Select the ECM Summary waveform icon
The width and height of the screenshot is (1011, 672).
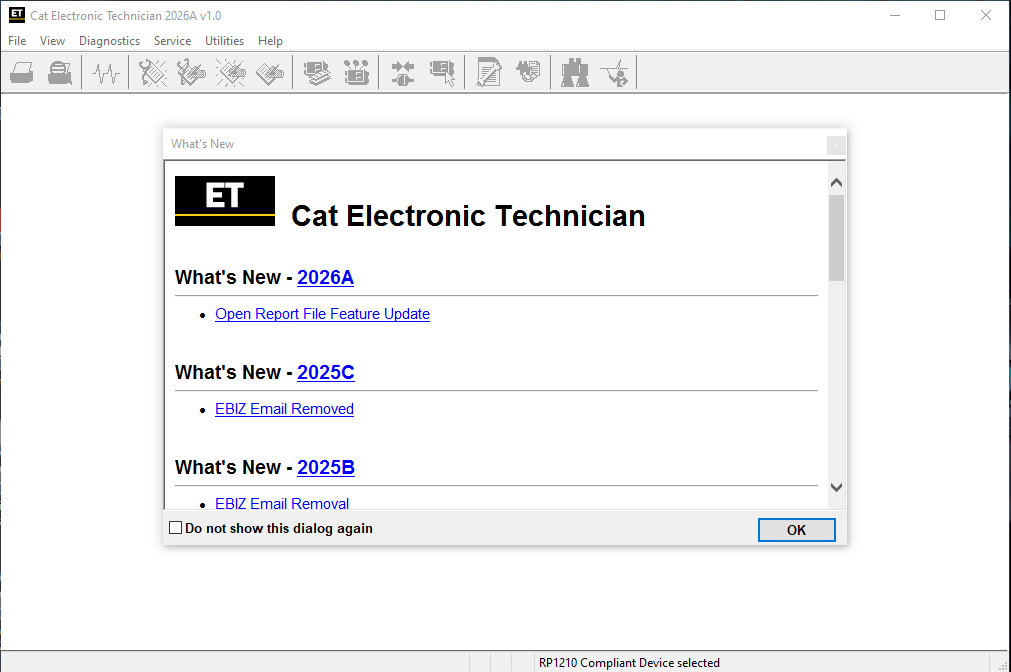tap(105, 72)
